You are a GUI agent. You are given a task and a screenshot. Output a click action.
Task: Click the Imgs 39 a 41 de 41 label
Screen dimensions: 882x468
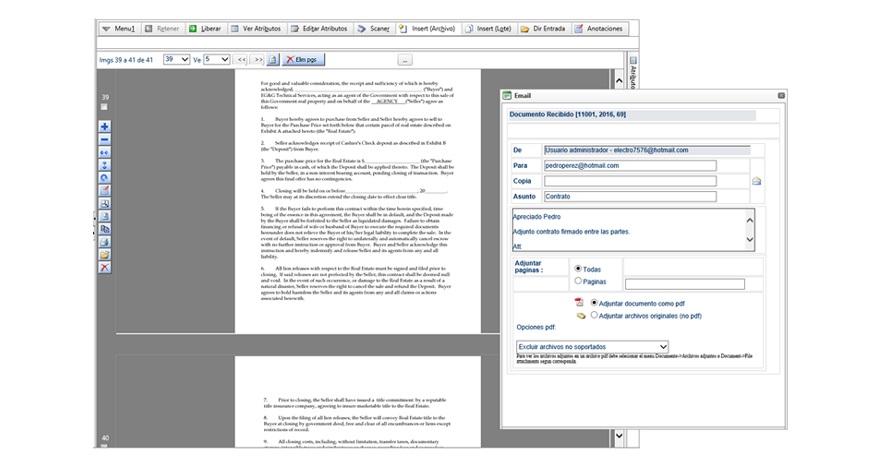point(126,60)
